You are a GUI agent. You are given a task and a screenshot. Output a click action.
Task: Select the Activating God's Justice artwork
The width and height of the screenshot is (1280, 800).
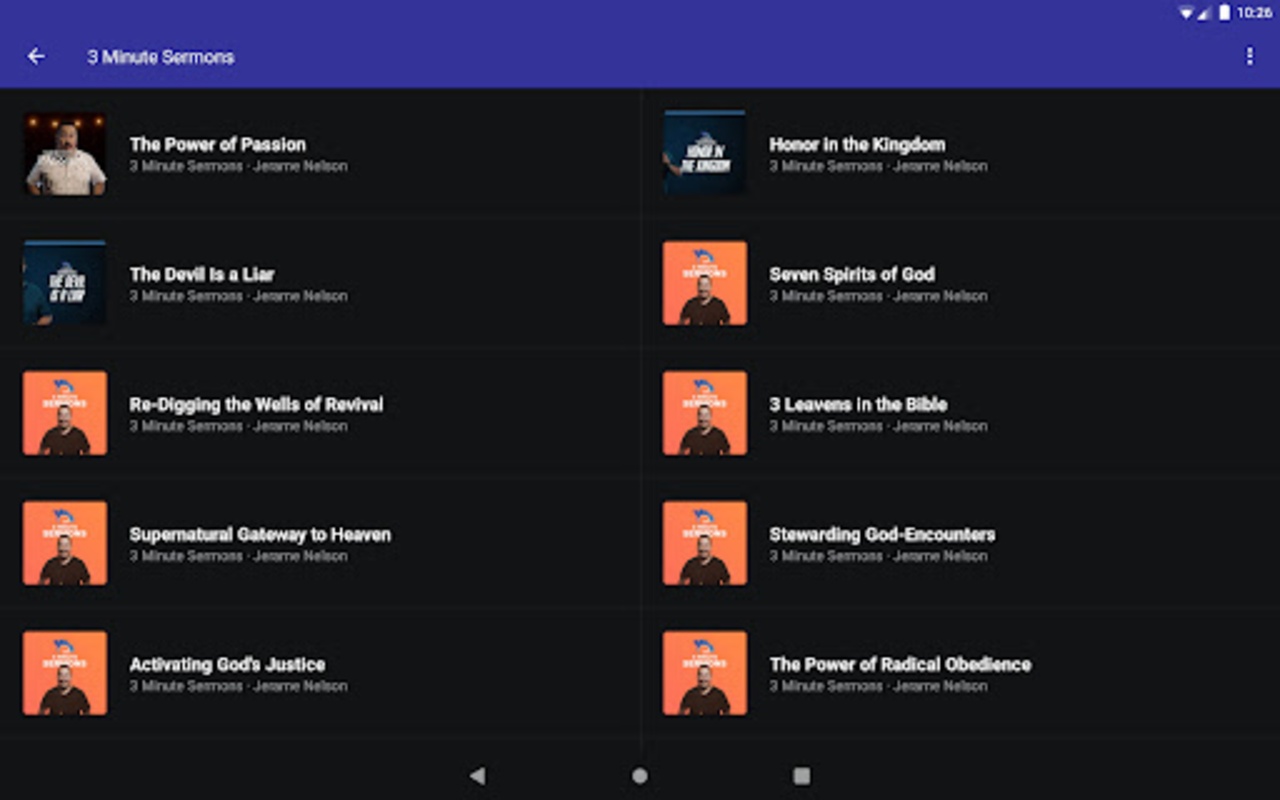pos(65,673)
